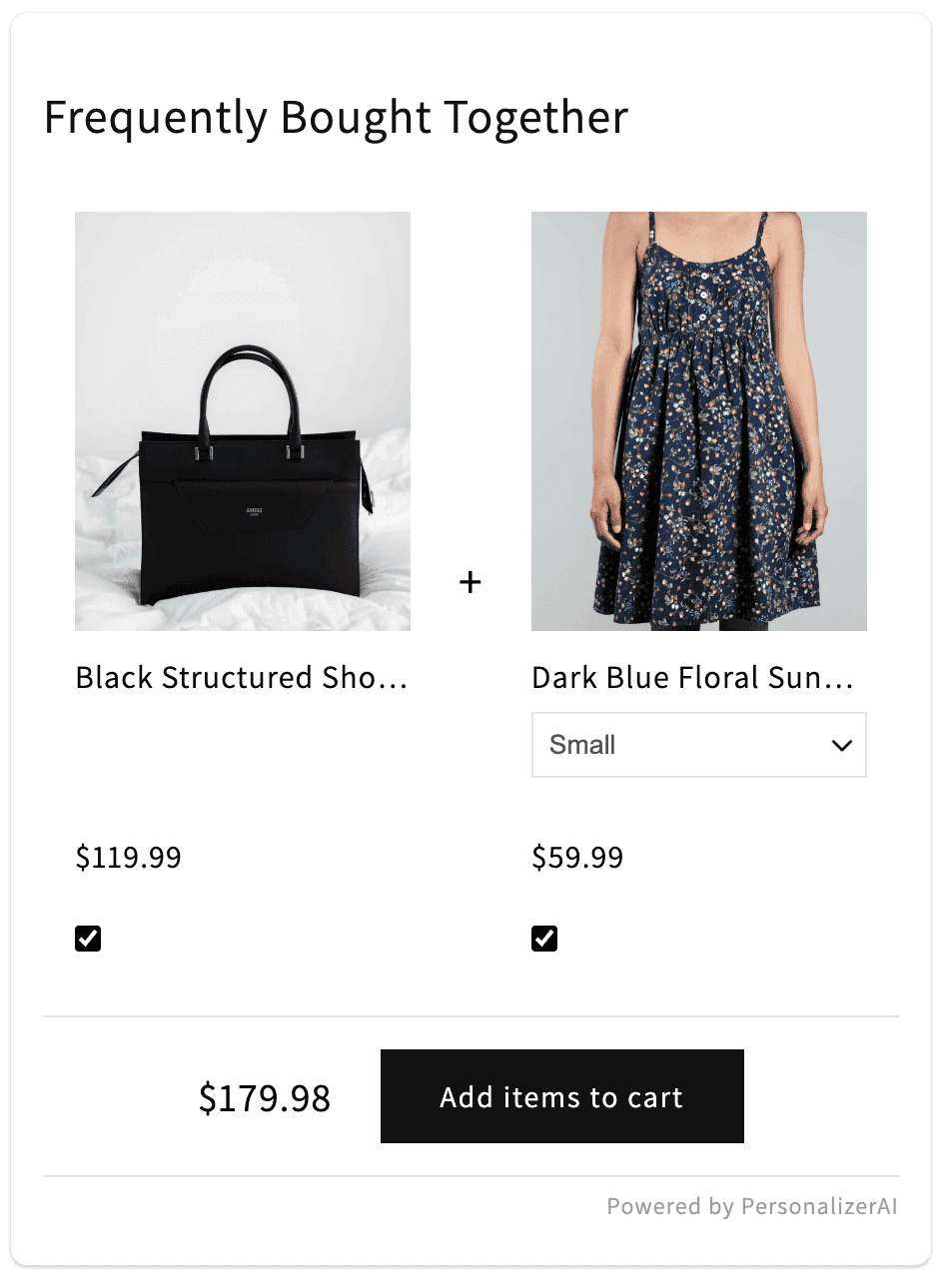The height and width of the screenshot is (1288, 949).
Task: Click the brand logo on the black handbag
Action: coord(252,513)
